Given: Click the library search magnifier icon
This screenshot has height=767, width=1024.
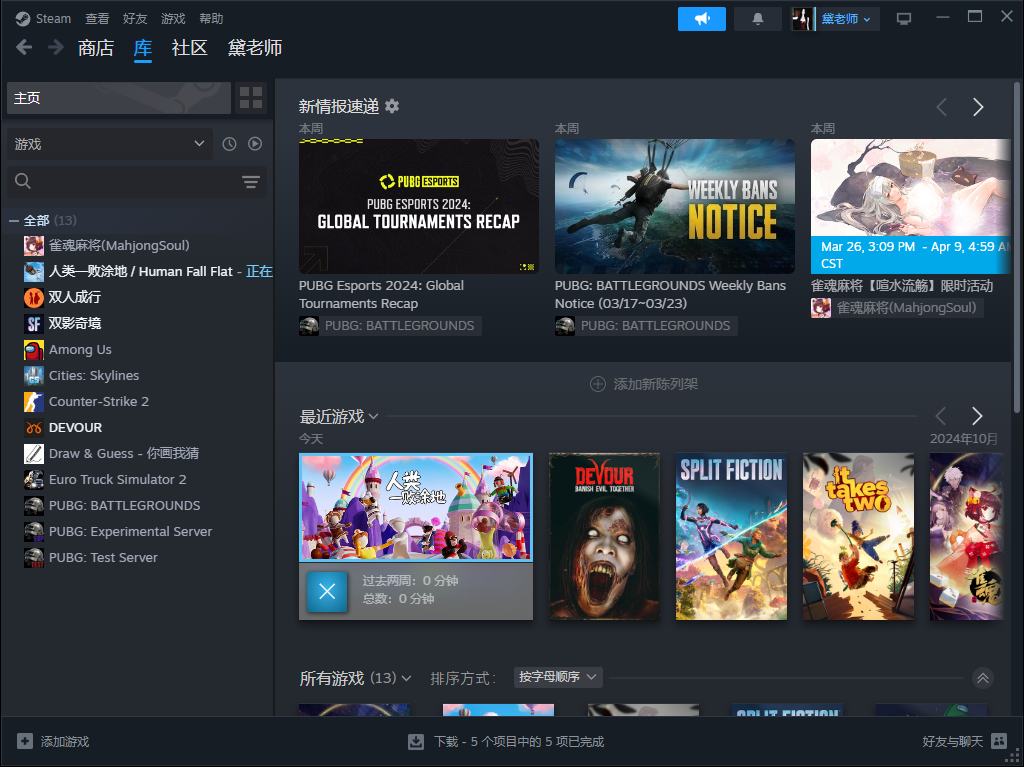Looking at the screenshot, I should pos(23,181).
